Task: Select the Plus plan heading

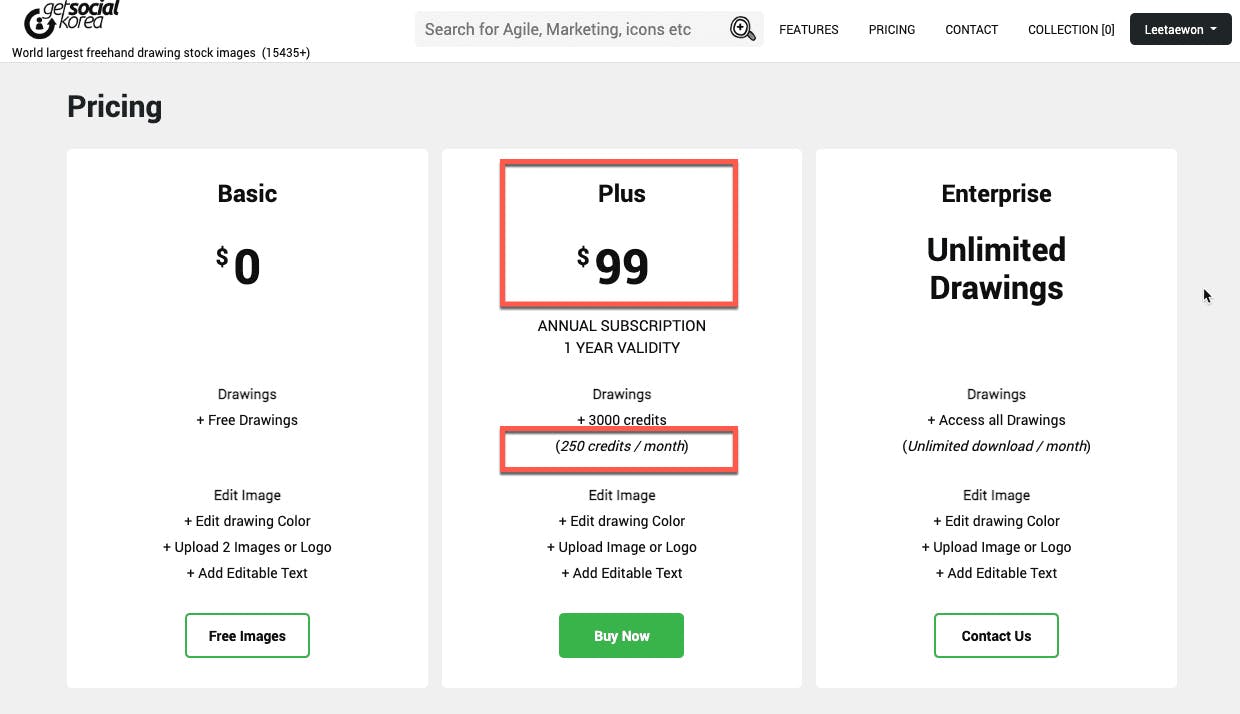Action: tap(622, 194)
